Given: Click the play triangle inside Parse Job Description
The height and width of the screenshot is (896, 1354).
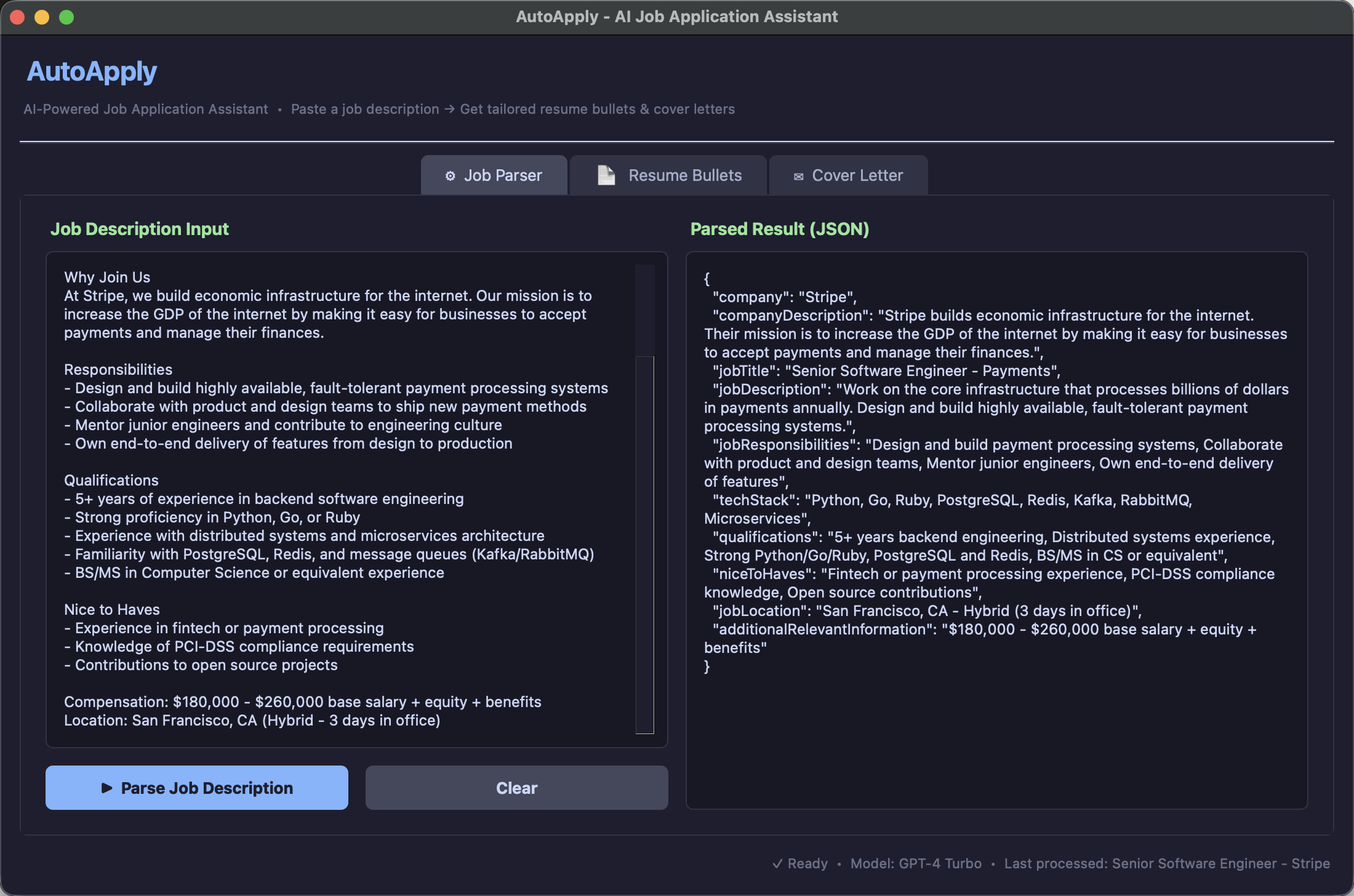Looking at the screenshot, I should pos(107,788).
